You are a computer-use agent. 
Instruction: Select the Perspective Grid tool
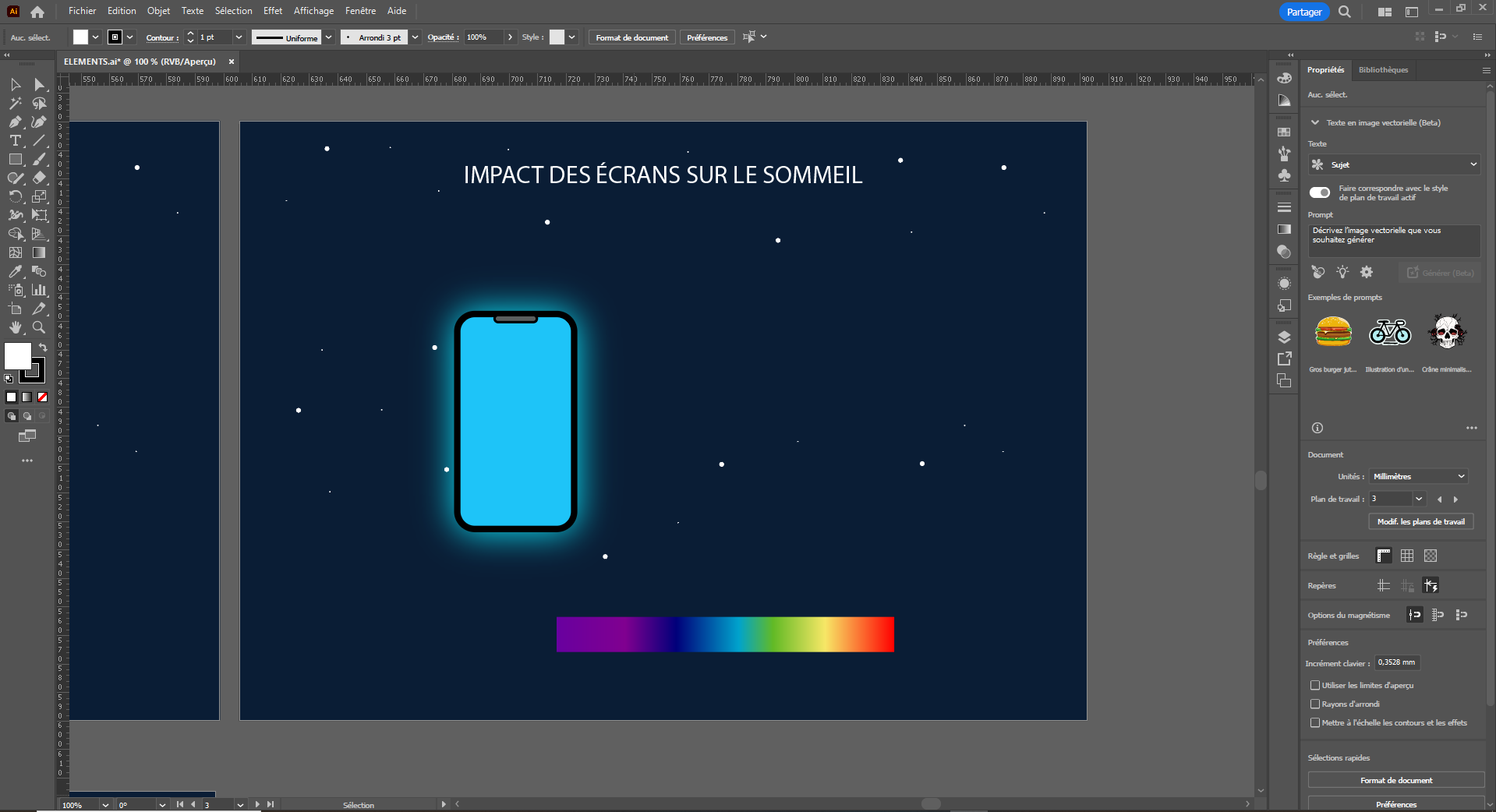[39, 234]
